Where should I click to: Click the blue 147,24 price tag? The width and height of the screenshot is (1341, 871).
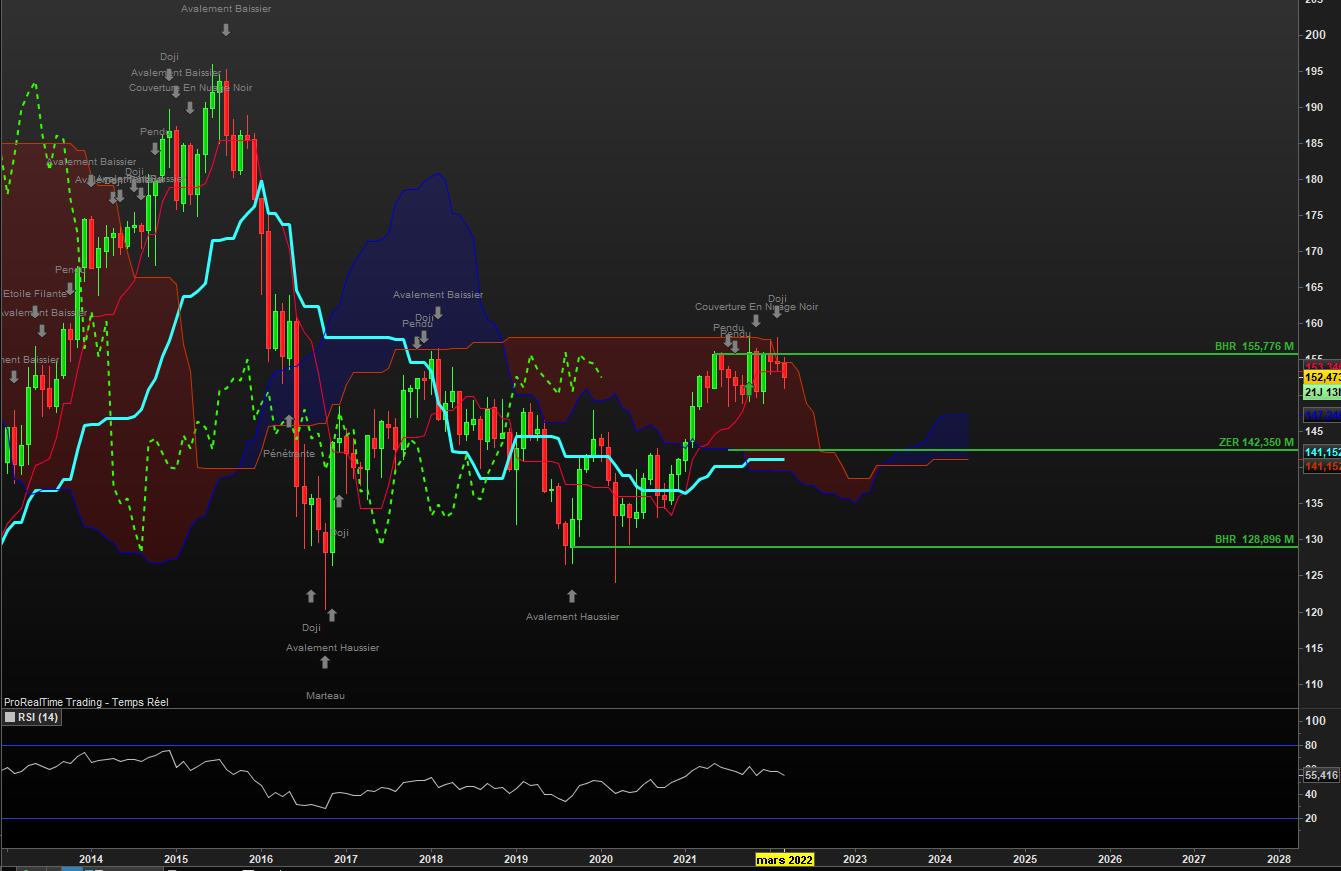click(x=1321, y=414)
